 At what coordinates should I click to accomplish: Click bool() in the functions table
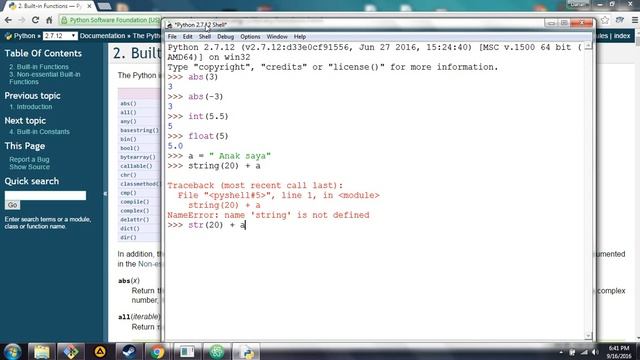click(x=130, y=148)
